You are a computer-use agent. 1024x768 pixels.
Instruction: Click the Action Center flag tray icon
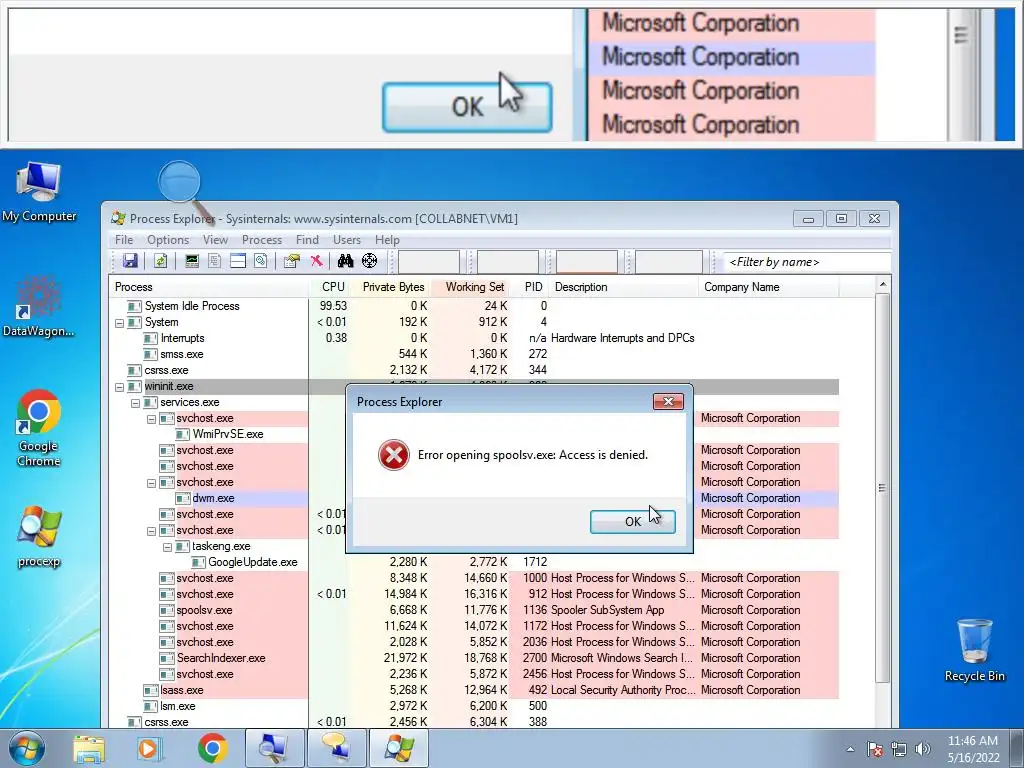click(875, 749)
